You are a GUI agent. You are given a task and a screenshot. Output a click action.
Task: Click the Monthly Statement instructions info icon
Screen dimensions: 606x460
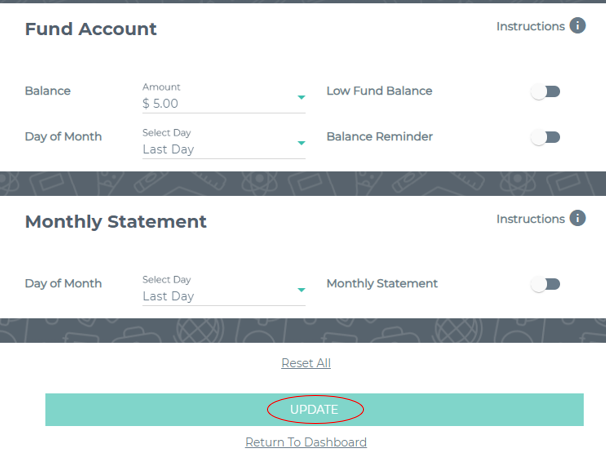(x=577, y=218)
